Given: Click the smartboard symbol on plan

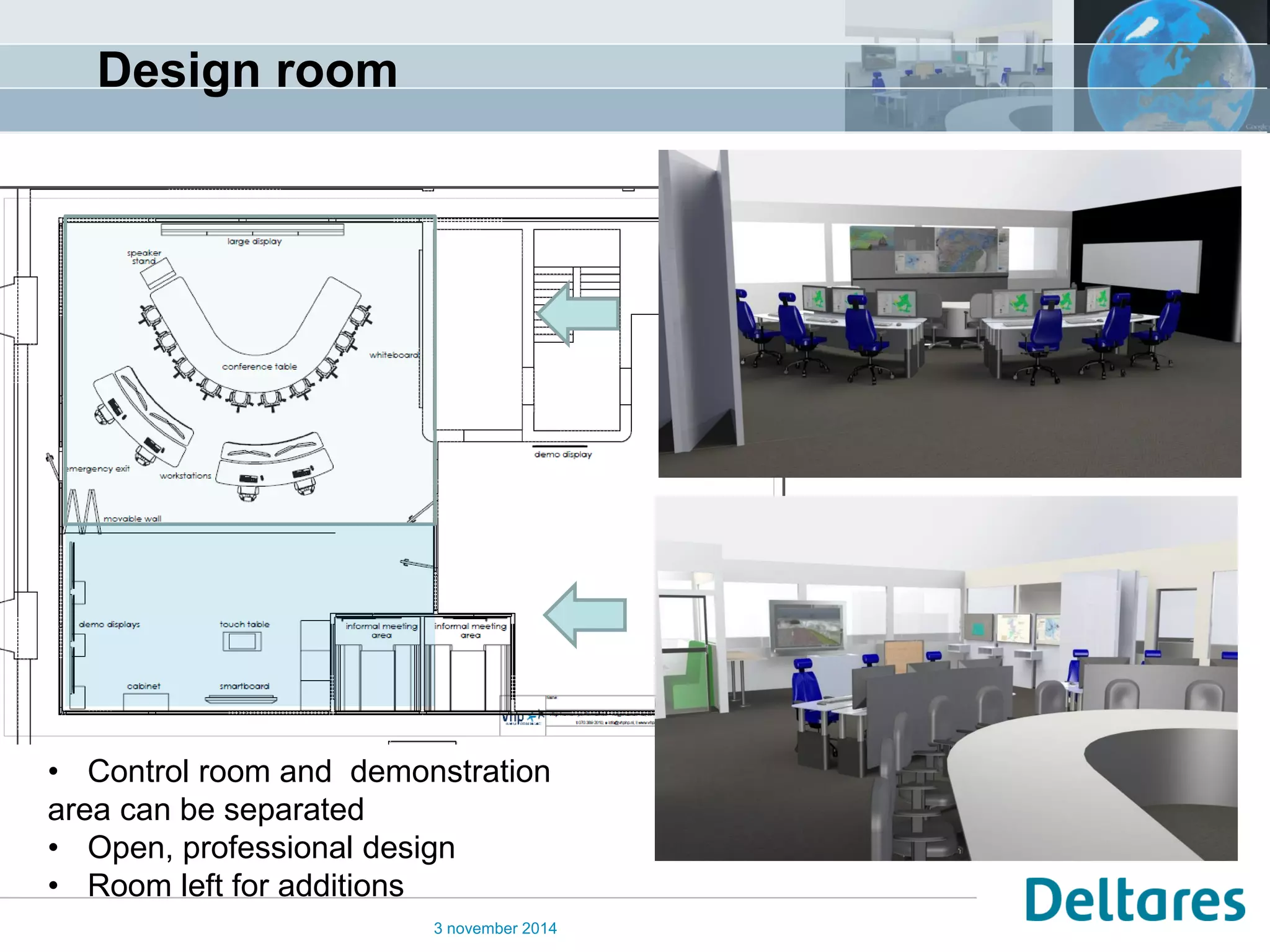Looking at the screenshot, I should (241, 700).
